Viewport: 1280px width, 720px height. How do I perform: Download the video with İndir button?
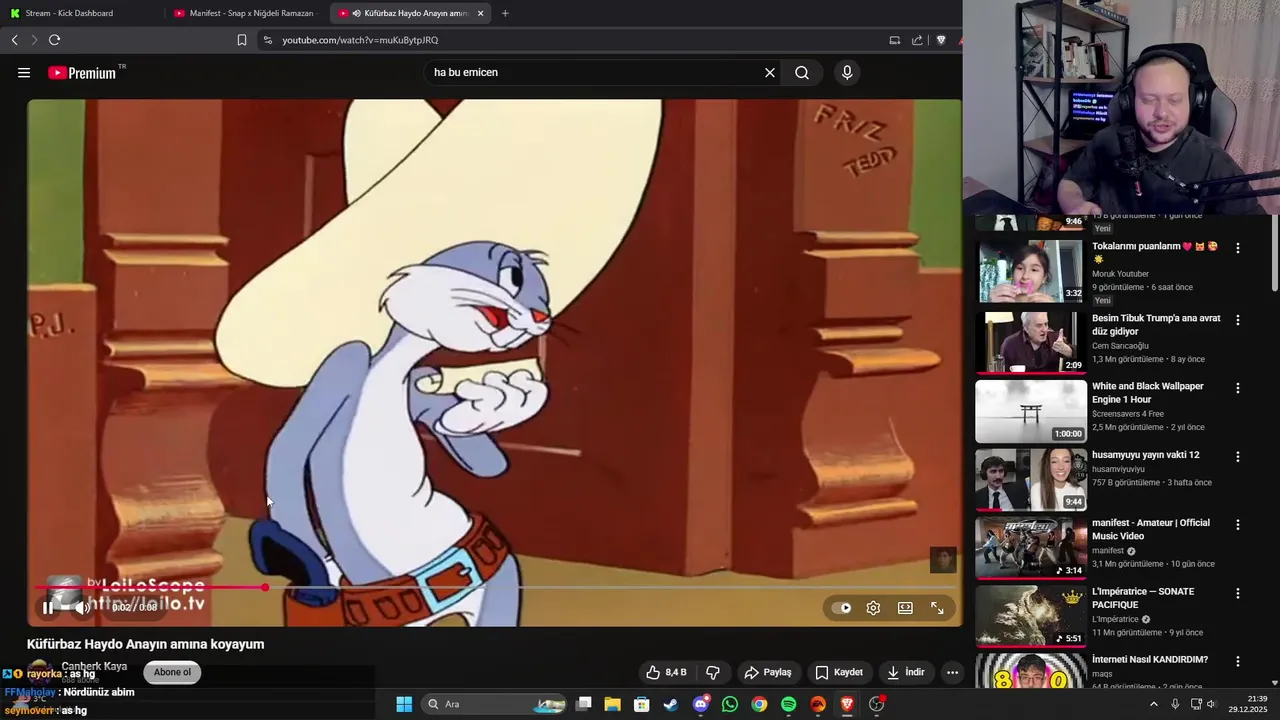point(905,672)
